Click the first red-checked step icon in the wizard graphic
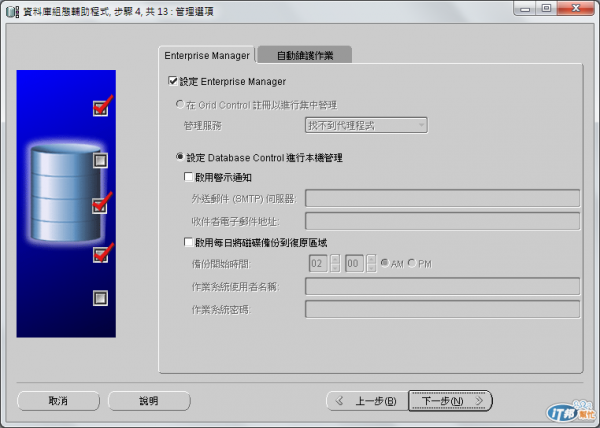The height and width of the screenshot is (428, 600). [x=101, y=108]
